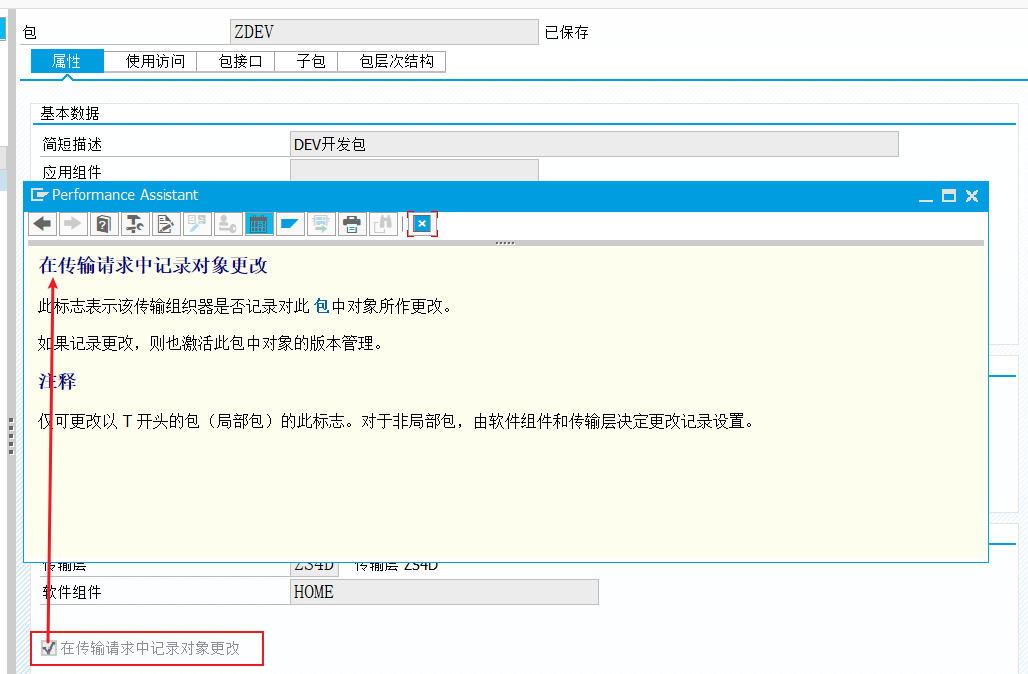1028x674 pixels.
Task: Click the ZDEV package name field
Action: coord(384,32)
